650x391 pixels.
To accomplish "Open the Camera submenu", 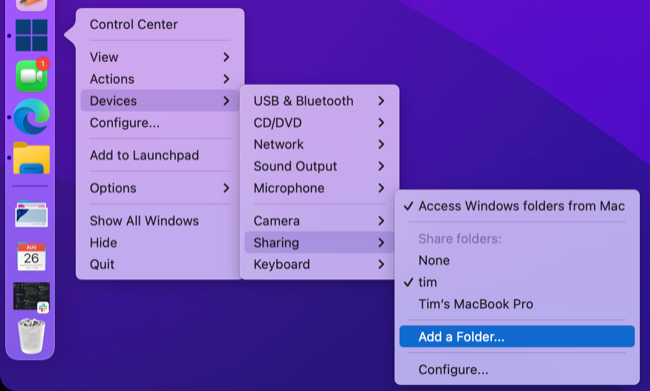I will pyautogui.click(x=319, y=221).
